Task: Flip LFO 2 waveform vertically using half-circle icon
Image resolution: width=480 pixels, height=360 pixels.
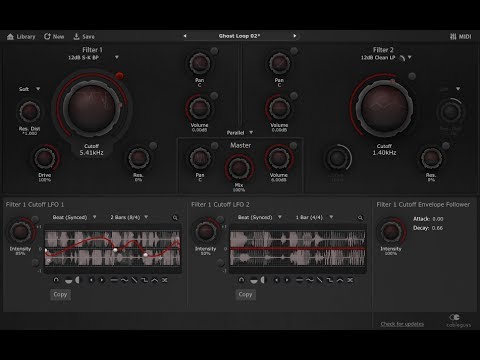Action: 254,280
